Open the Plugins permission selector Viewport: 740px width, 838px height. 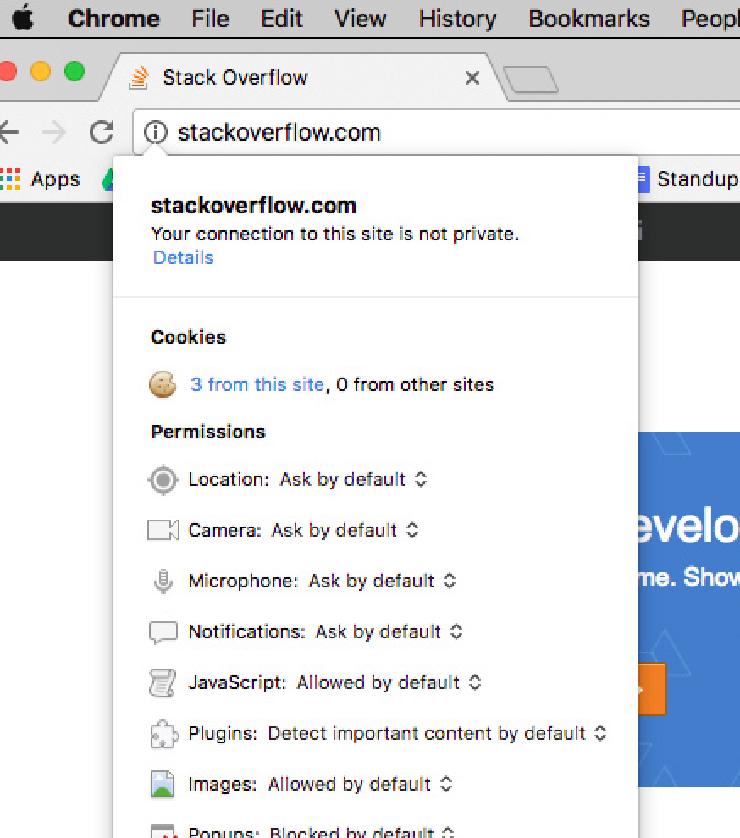pyautogui.click(x=601, y=733)
